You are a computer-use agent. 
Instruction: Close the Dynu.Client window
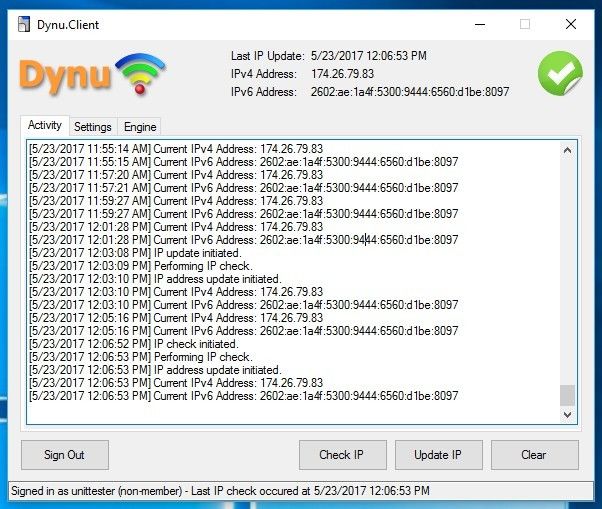570,25
